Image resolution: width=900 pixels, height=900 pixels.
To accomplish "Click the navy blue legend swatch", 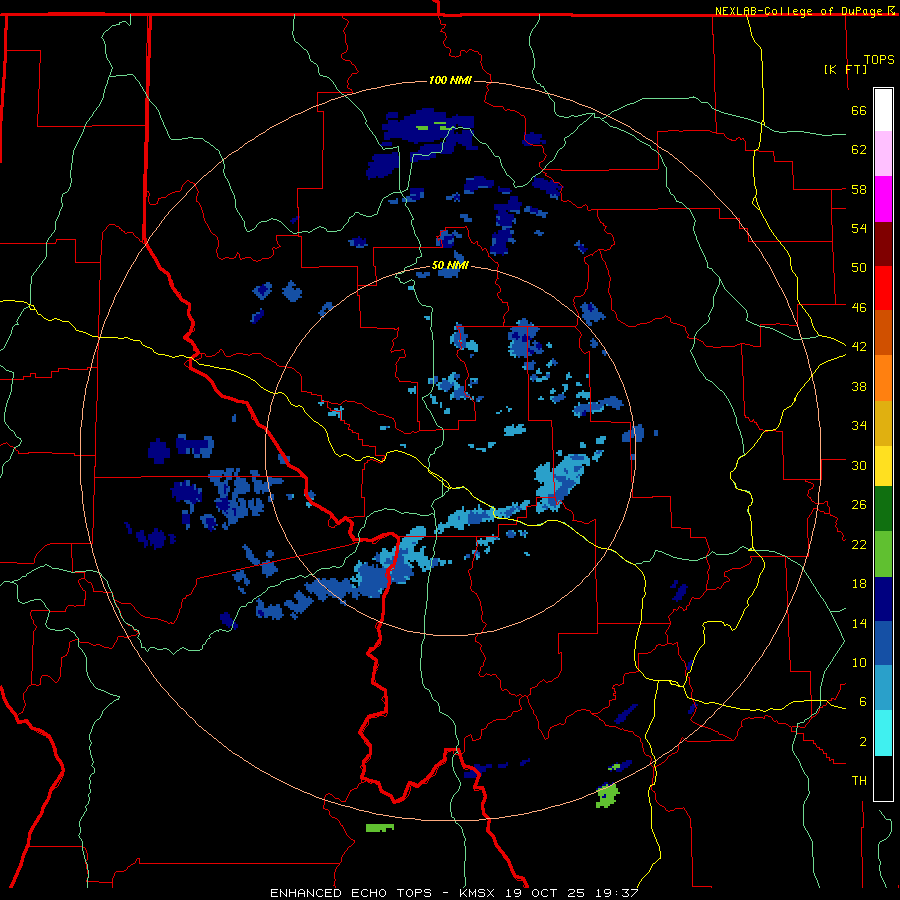I will point(883,599).
